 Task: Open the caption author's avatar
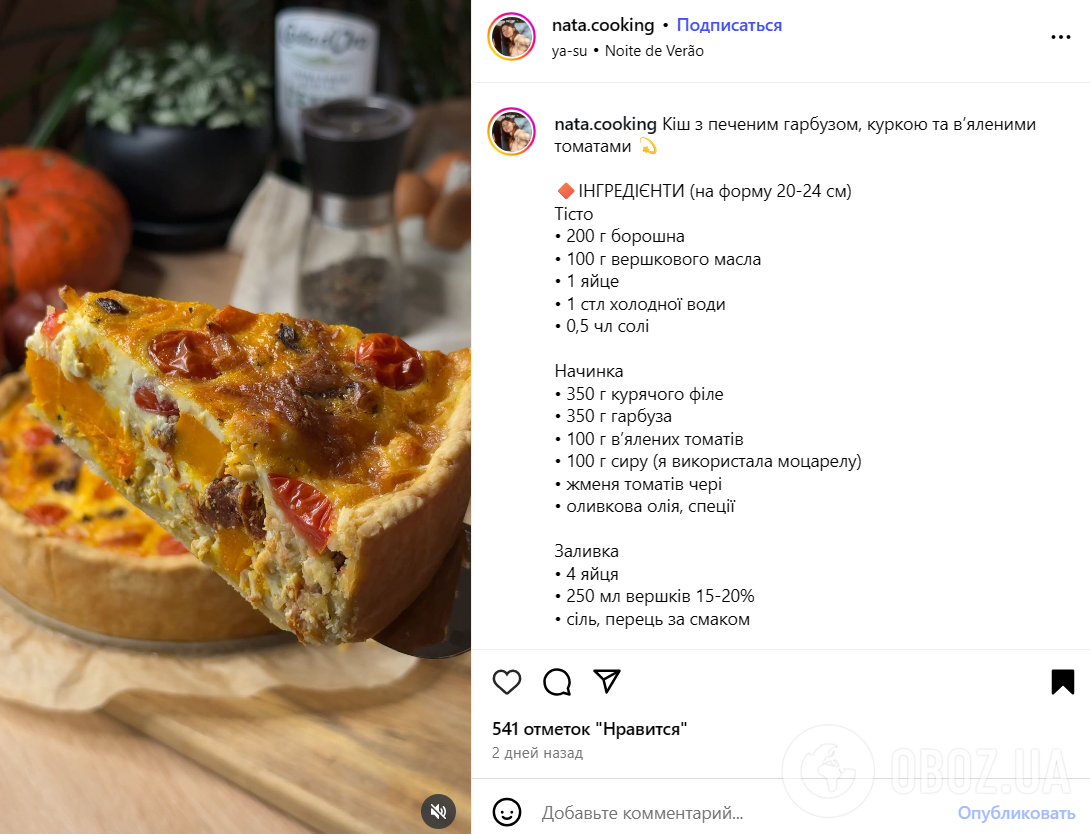pyautogui.click(x=512, y=131)
